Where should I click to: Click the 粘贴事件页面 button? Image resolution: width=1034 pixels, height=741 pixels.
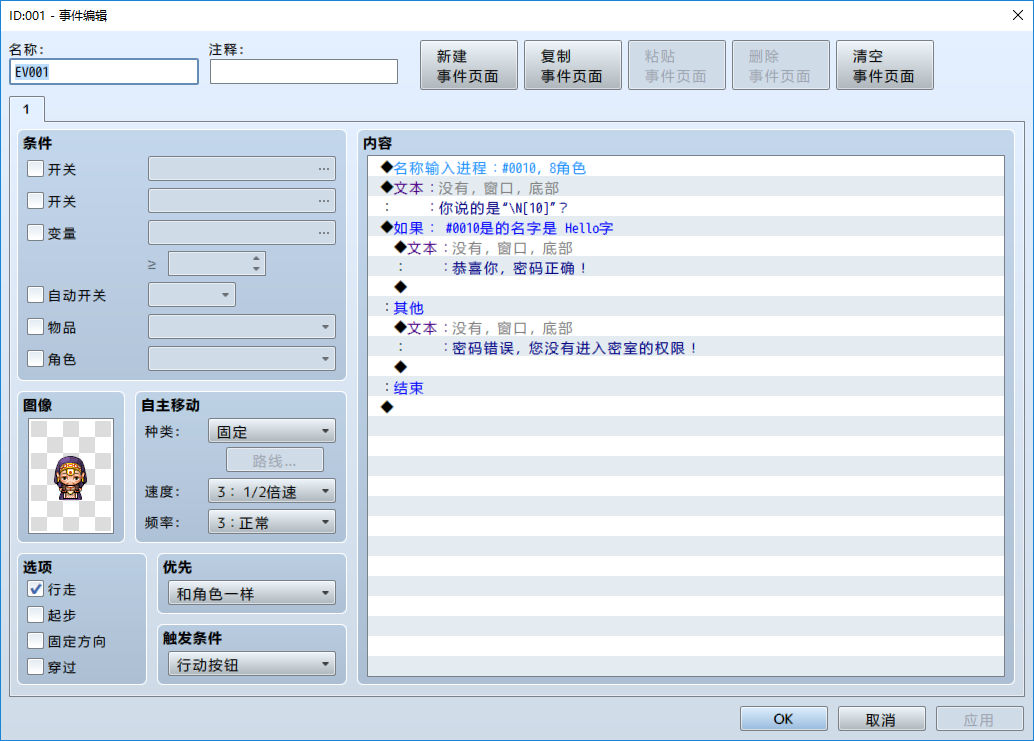(677, 65)
